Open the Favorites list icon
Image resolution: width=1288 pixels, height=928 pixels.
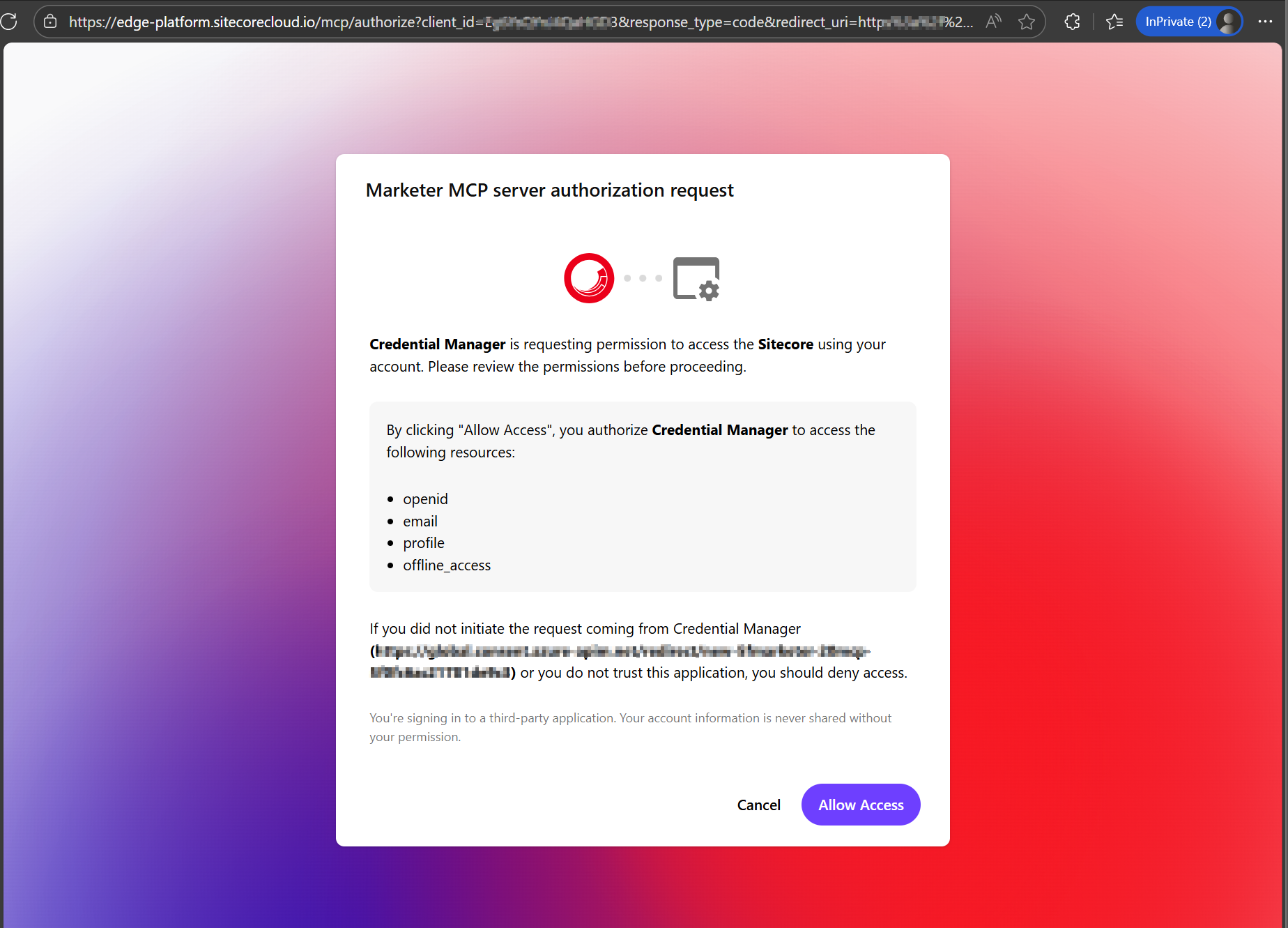tap(1114, 22)
